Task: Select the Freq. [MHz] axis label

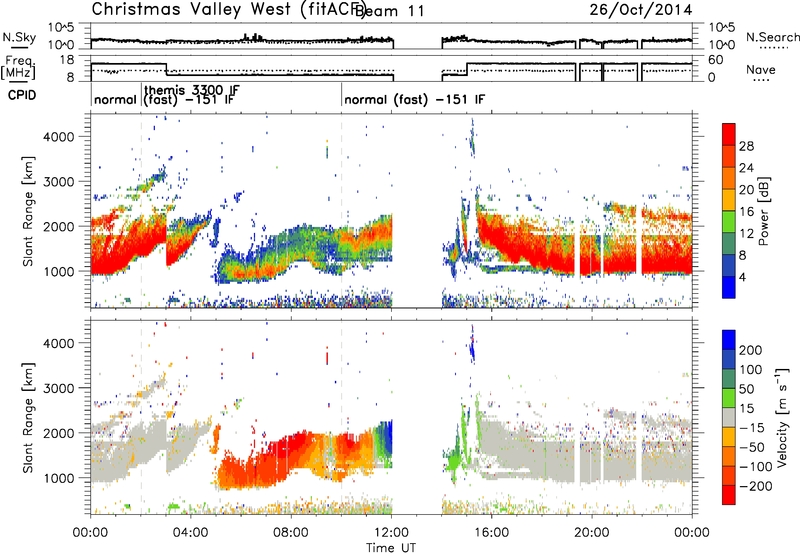Action: pyautogui.click(x=18, y=68)
